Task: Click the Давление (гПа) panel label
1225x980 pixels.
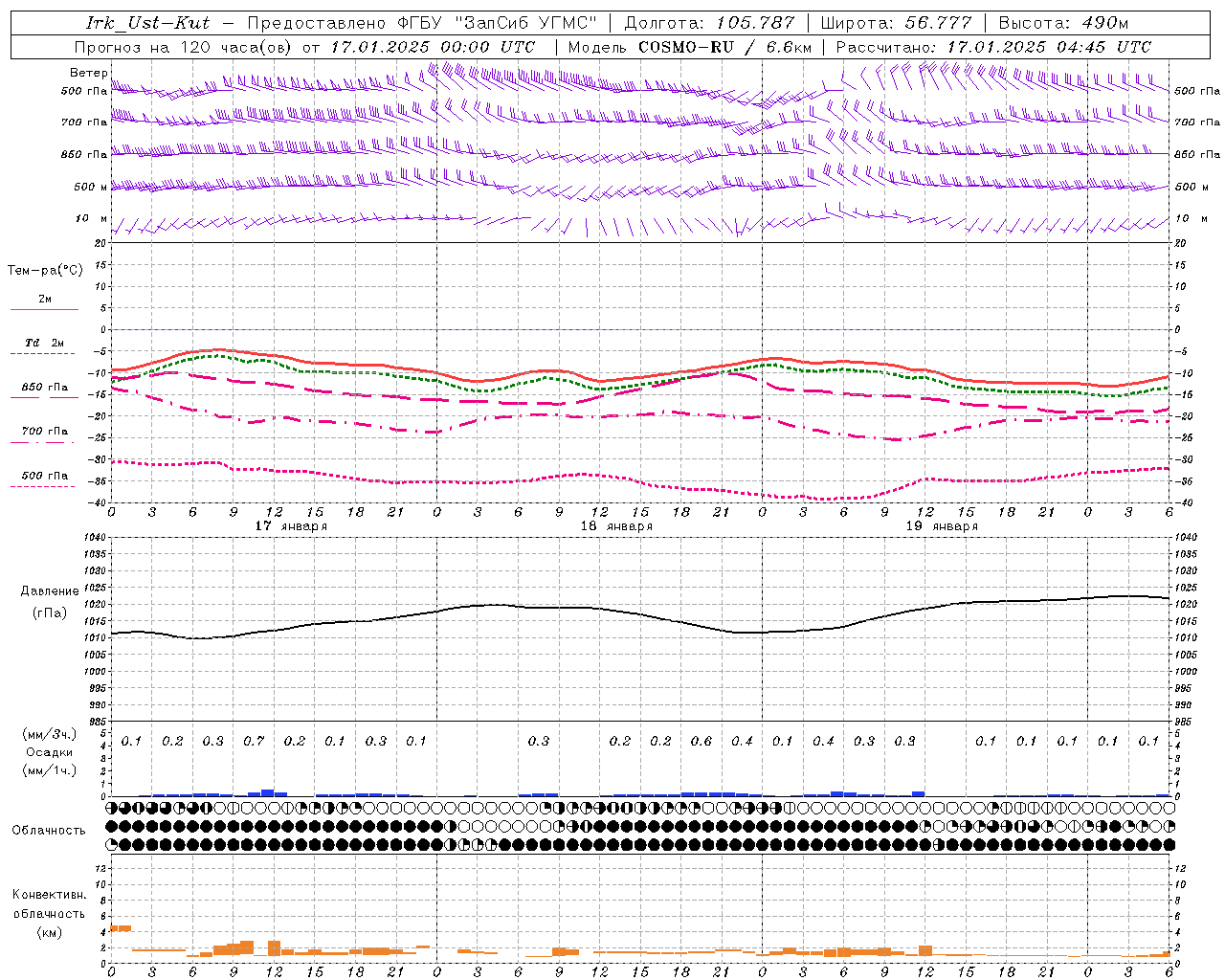Action: [x=50, y=602]
